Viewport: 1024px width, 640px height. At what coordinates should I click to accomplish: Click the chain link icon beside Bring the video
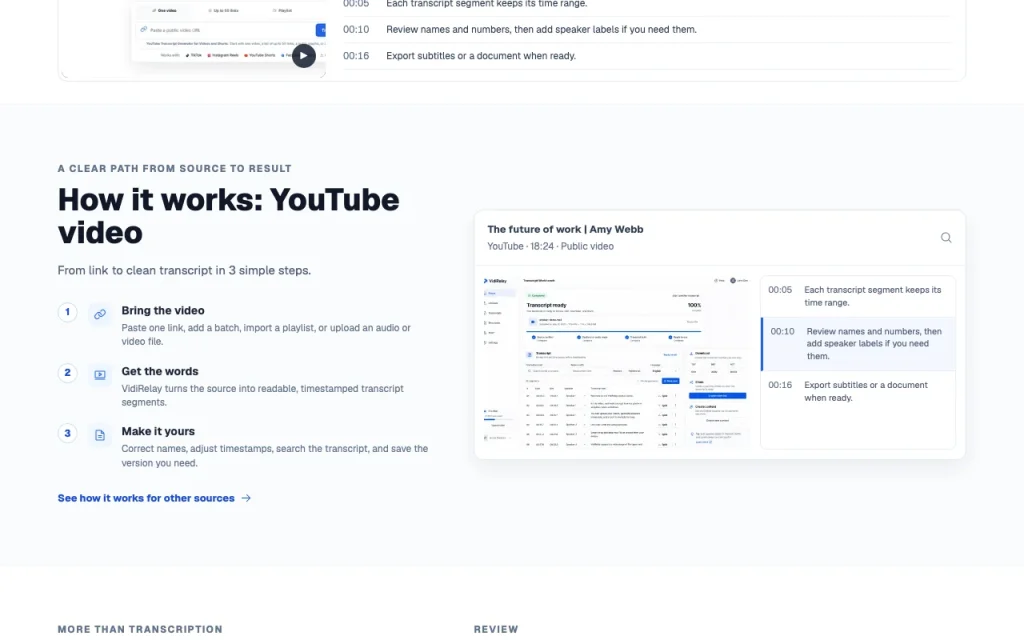click(x=100, y=314)
